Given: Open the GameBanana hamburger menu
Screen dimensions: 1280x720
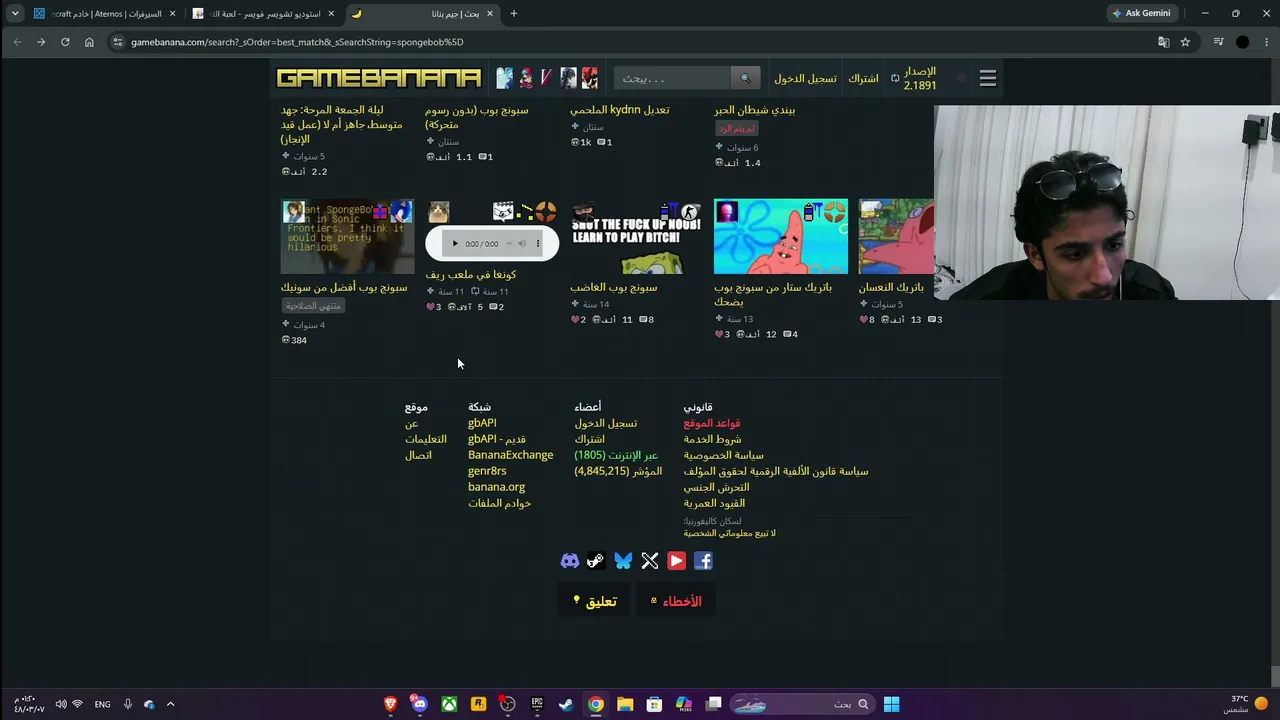Looking at the screenshot, I should (x=988, y=78).
